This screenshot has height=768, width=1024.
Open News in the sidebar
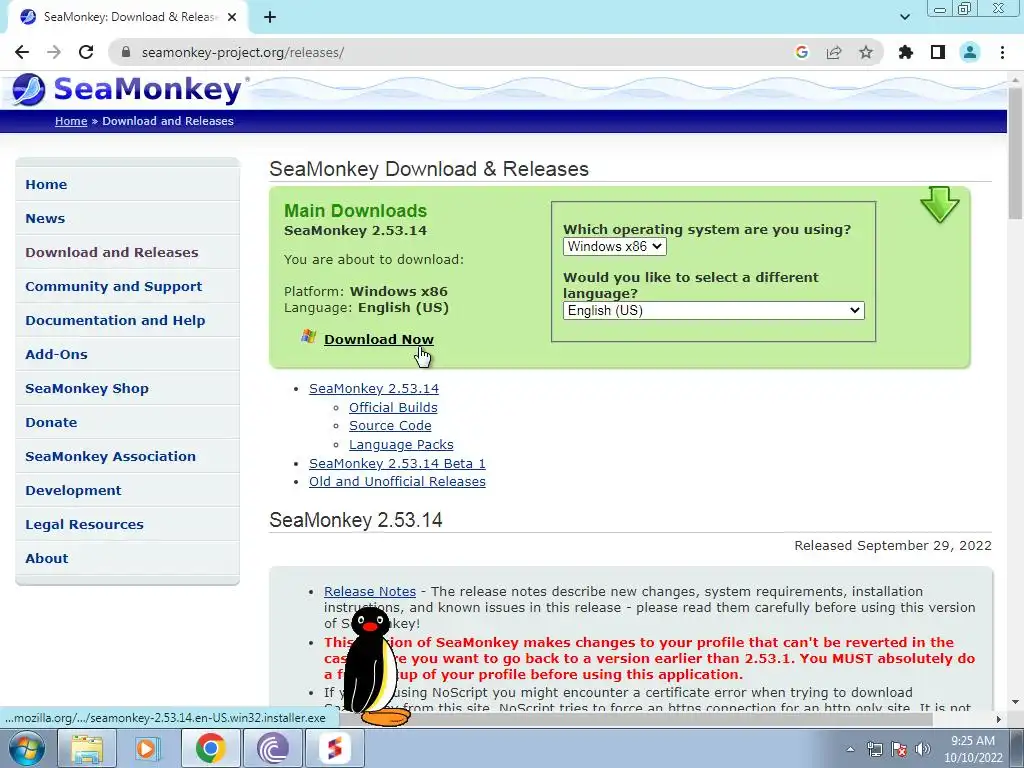127,218
